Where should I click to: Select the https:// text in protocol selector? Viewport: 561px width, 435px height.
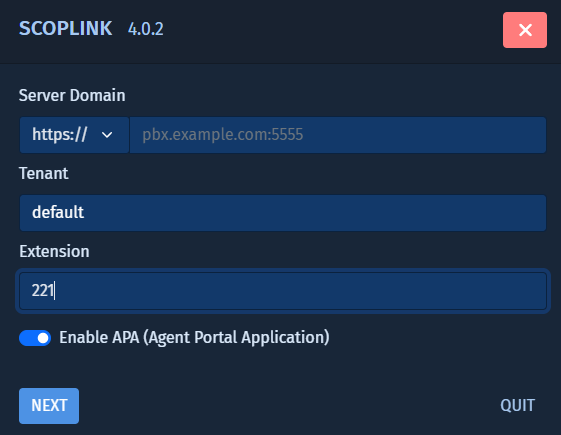59,135
